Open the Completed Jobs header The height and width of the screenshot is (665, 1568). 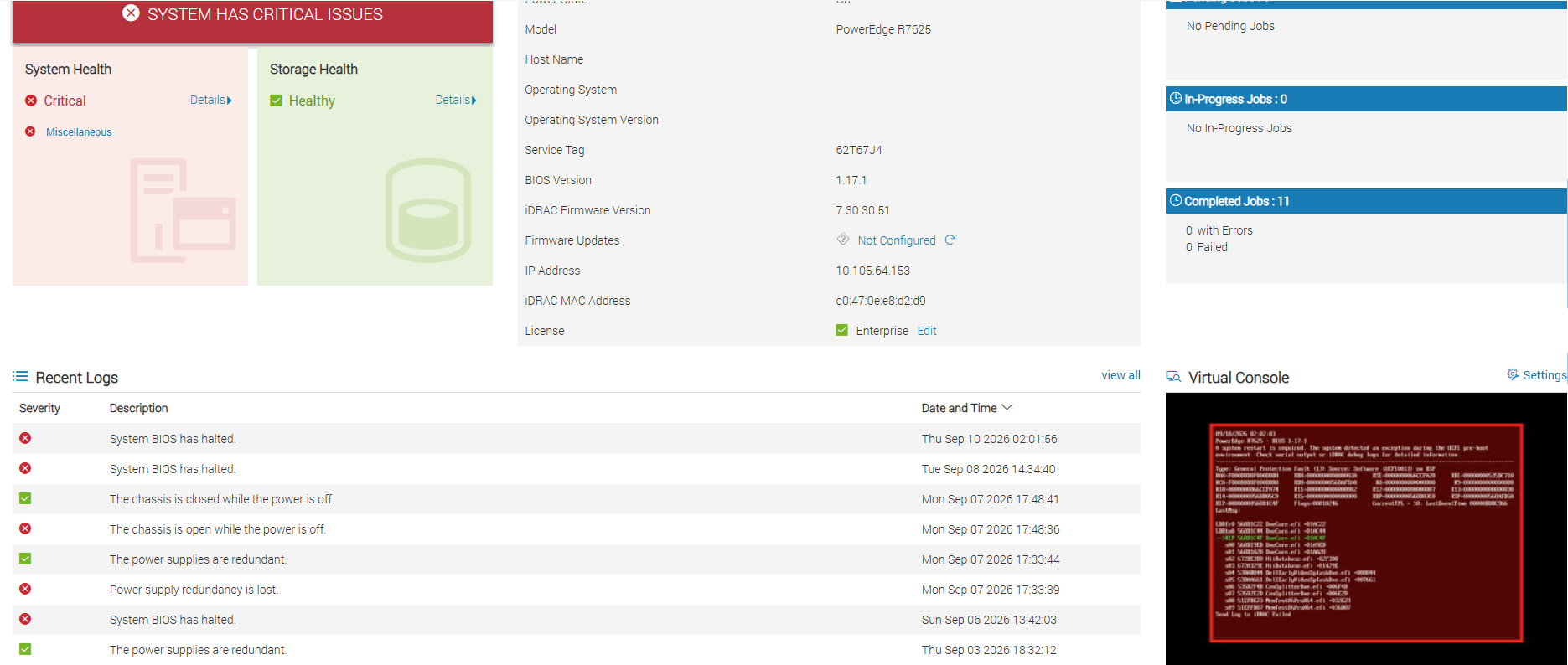1366,201
